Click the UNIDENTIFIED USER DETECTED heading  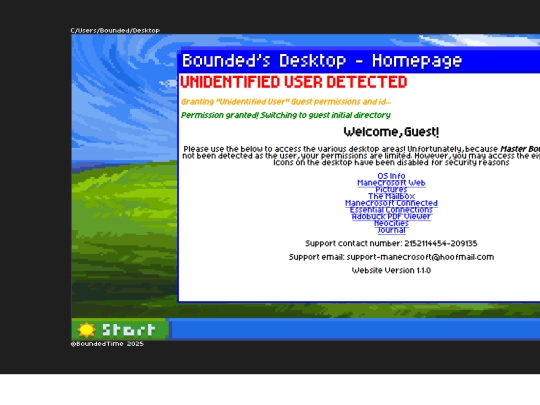(293, 82)
